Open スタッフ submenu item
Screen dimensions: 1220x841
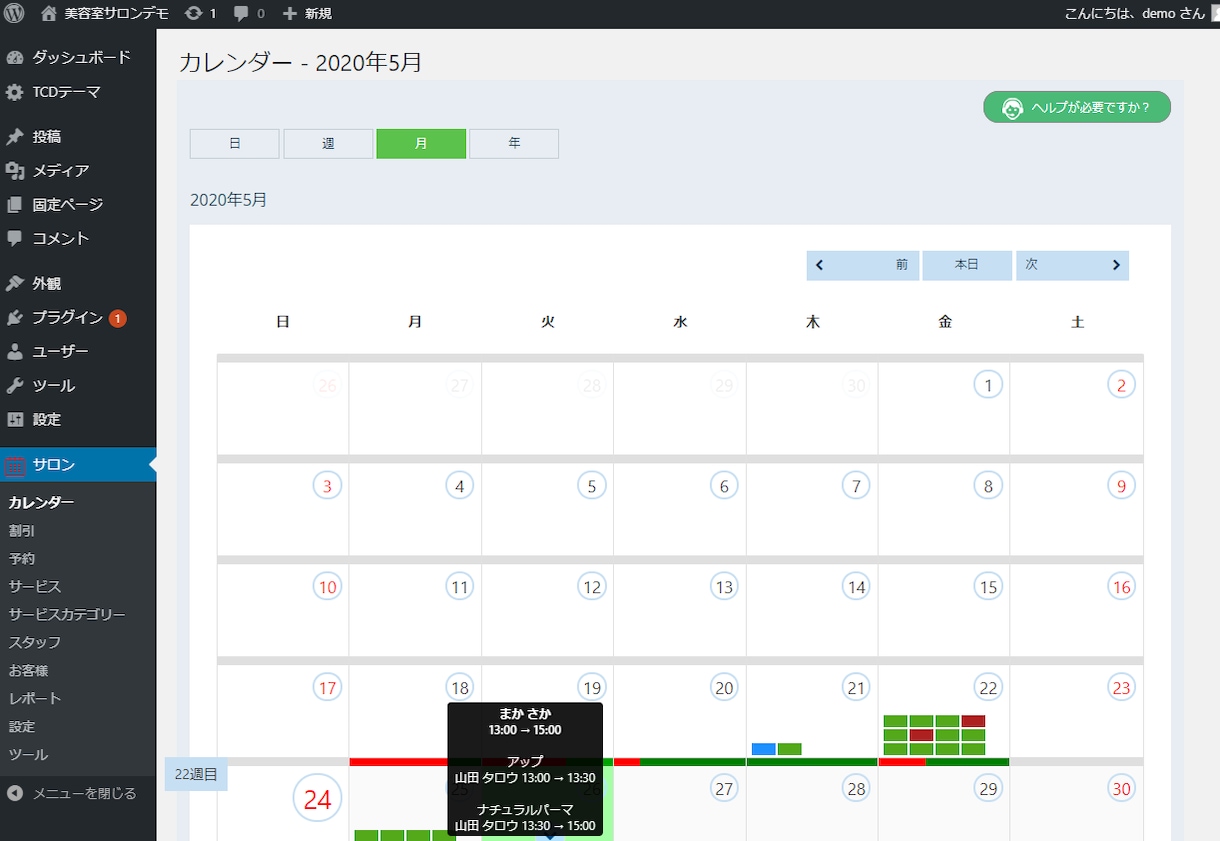point(35,643)
